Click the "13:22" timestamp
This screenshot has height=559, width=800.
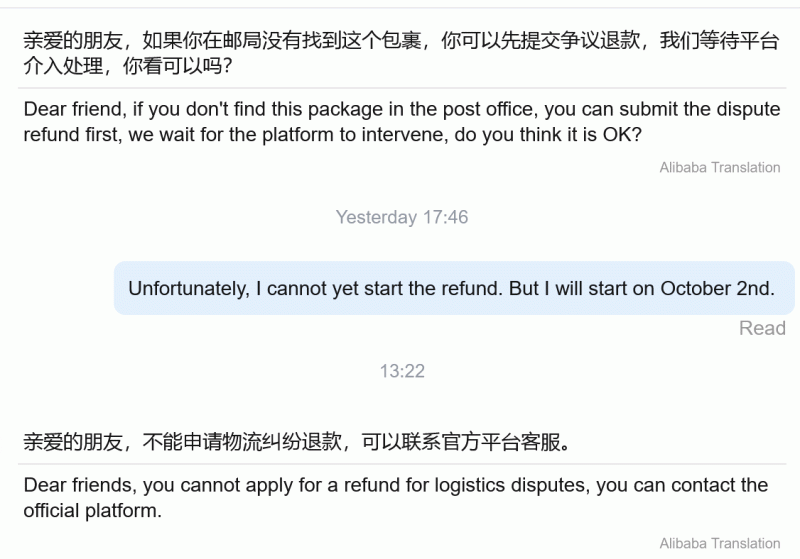[401, 371]
